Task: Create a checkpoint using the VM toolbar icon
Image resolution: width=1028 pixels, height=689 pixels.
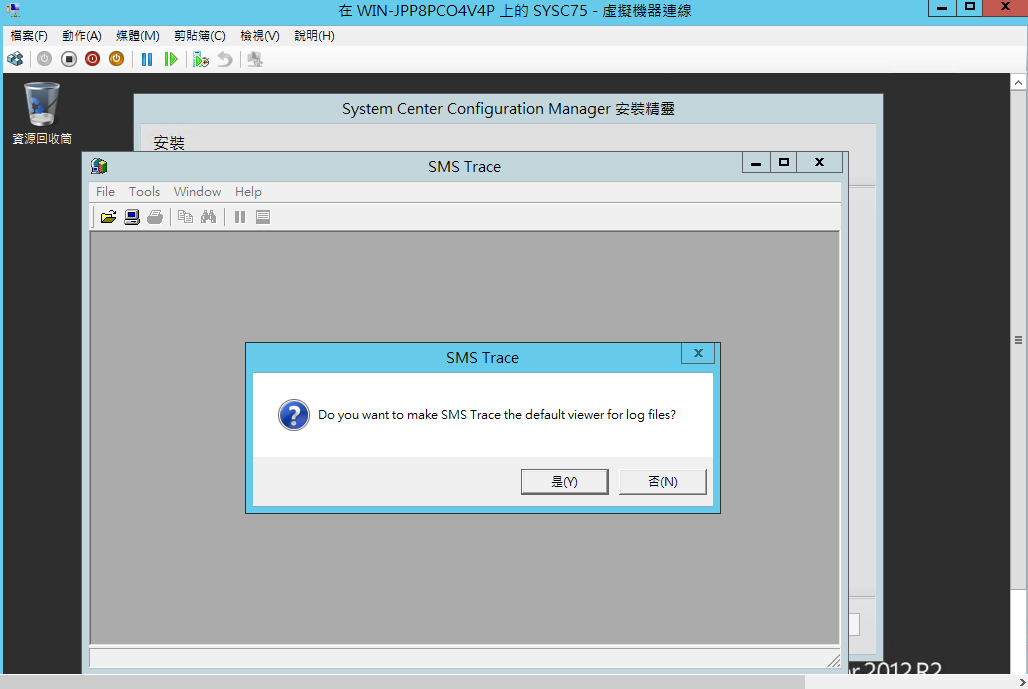Action: pyautogui.click(x=201, y=60)
